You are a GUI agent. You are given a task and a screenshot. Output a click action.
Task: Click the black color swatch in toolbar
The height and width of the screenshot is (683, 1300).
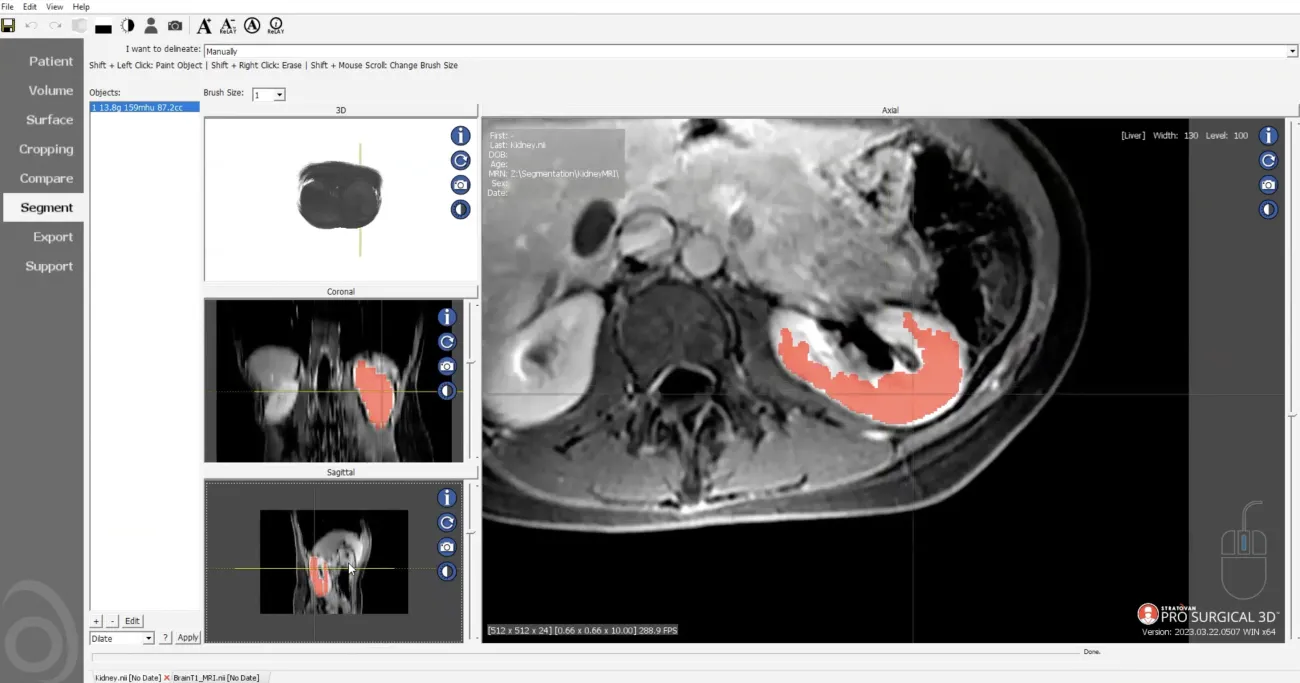click(103, 27)
